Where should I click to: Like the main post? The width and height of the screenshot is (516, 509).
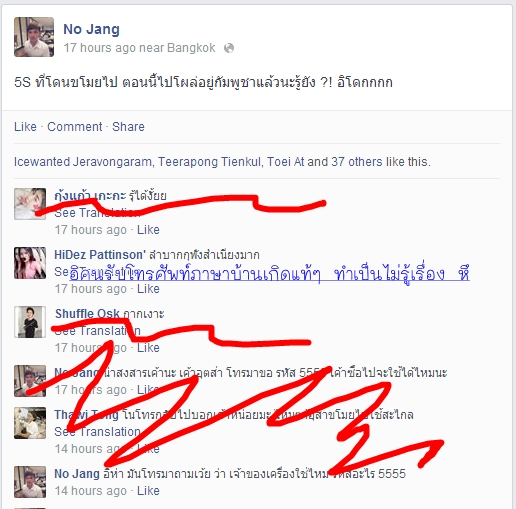click(x=25, y=127)
